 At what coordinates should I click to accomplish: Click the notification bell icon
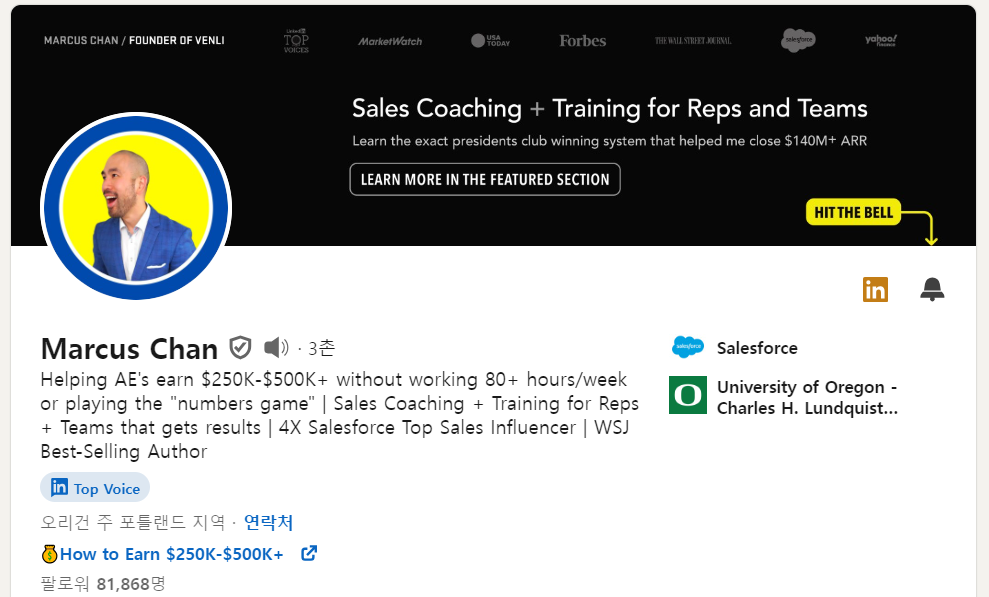932,289
